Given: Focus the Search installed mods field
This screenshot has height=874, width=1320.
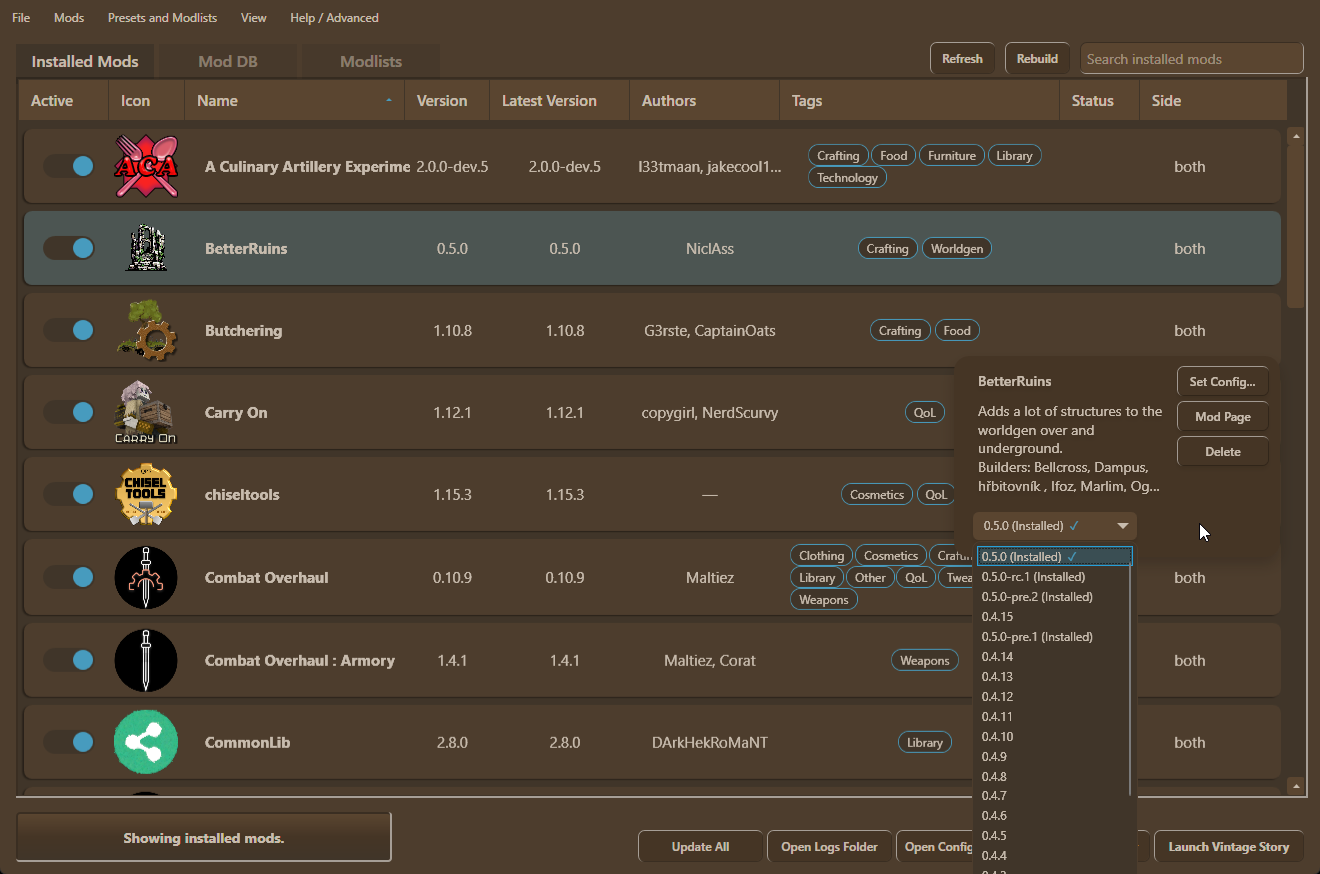Looking at the screenshot, I should [x=1191, y=59].
